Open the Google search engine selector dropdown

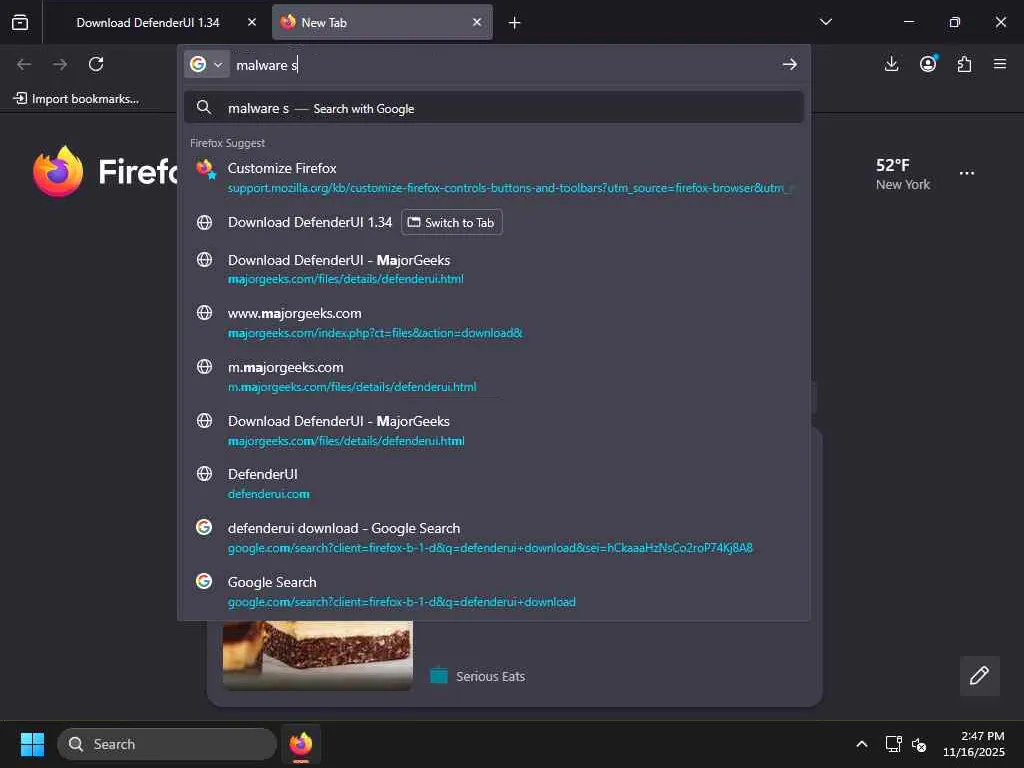[x=206, y=65]
